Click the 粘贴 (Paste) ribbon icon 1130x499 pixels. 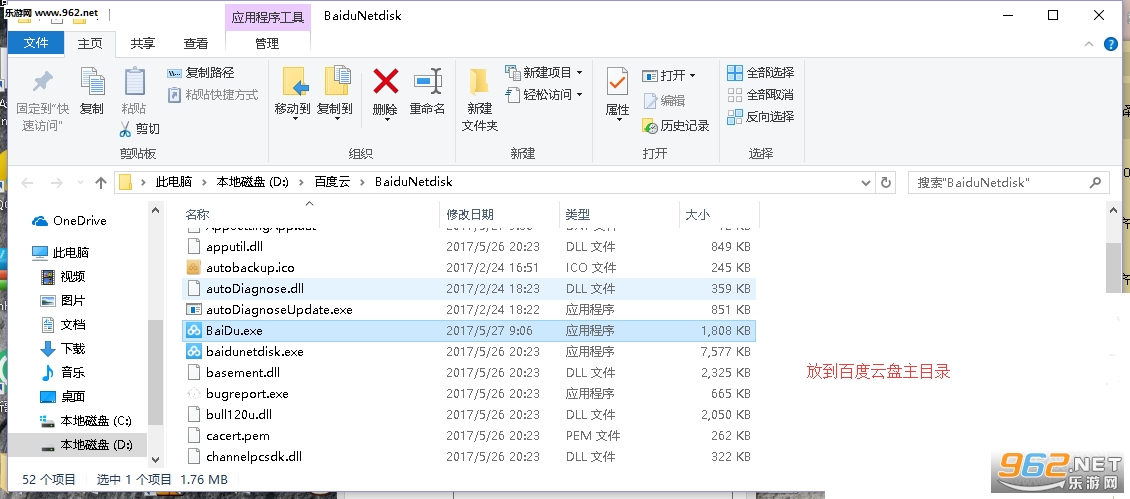pyautogui.click(x=134, y=81)
